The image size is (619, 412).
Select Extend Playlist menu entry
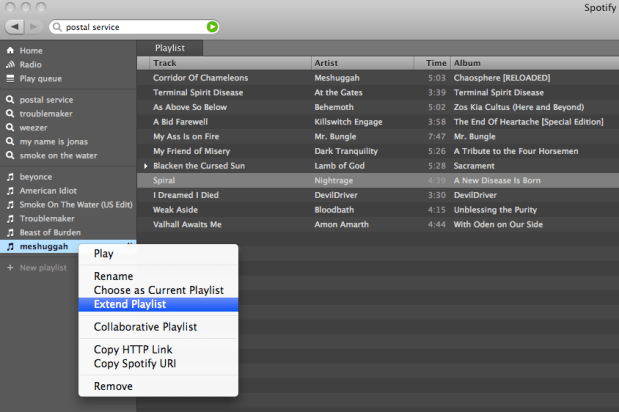tap(158, 304)
